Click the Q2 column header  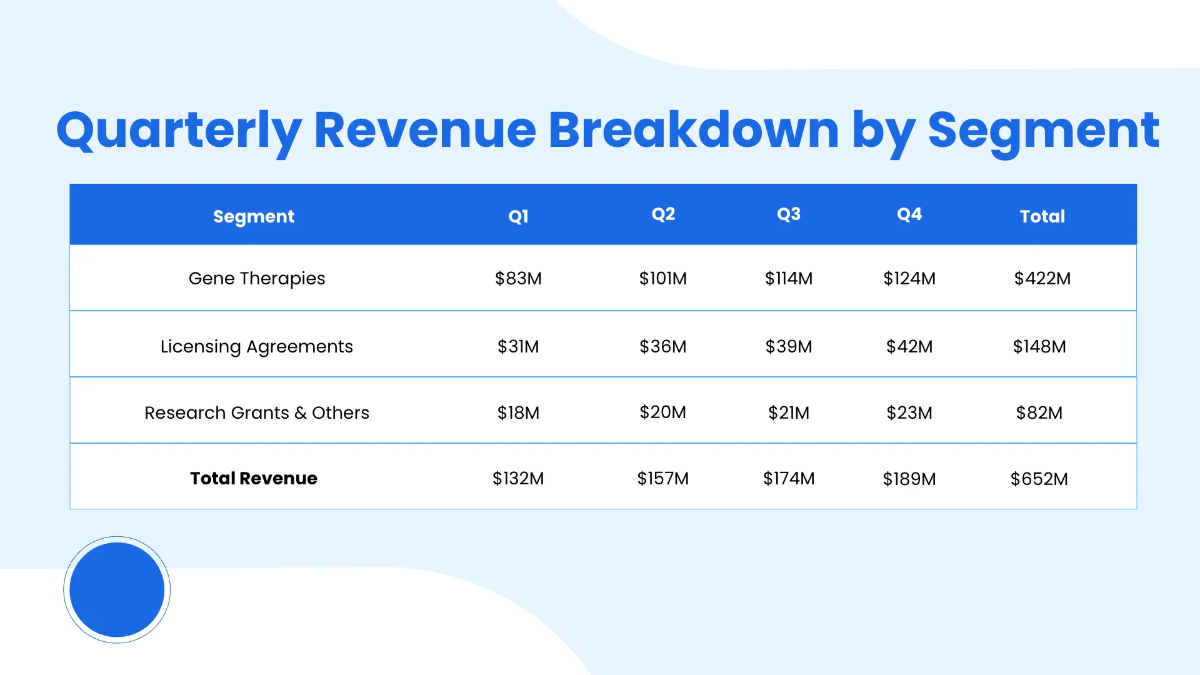(663, 215)
